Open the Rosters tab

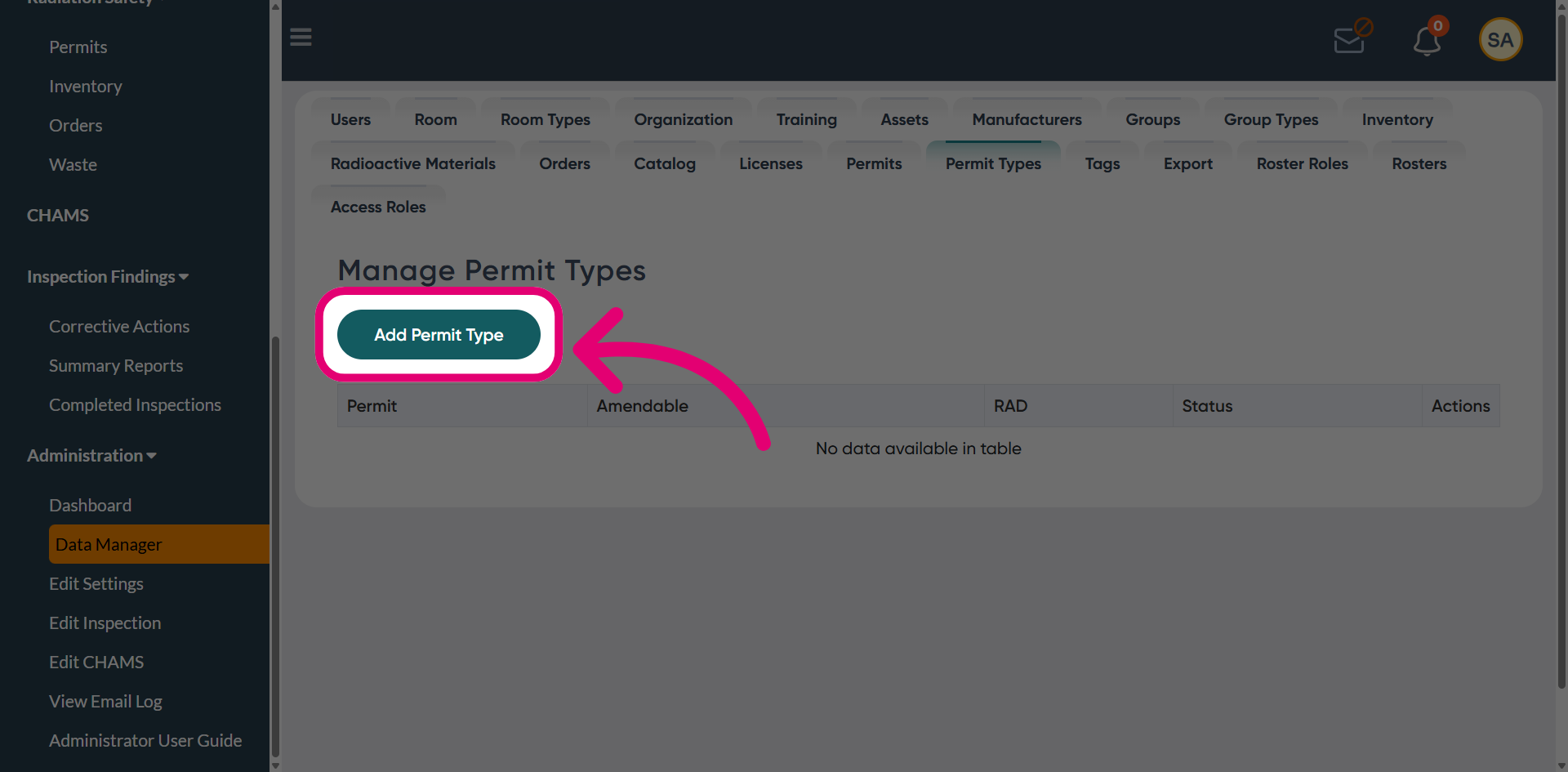pyautogui.click(x=1419, y=163)
